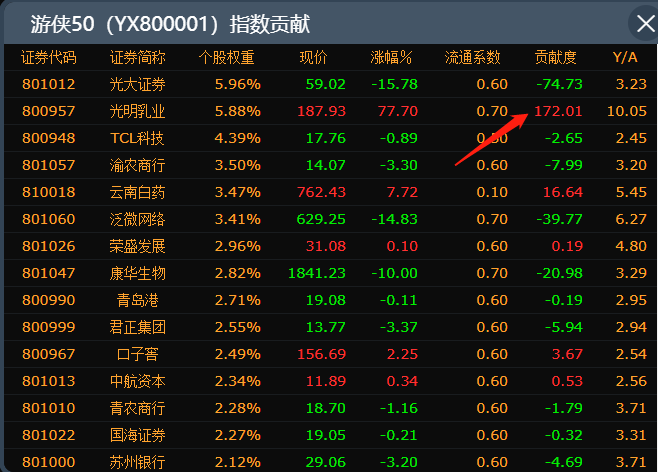
Task: Select stock code 800948
Action: tap(49, 138)
